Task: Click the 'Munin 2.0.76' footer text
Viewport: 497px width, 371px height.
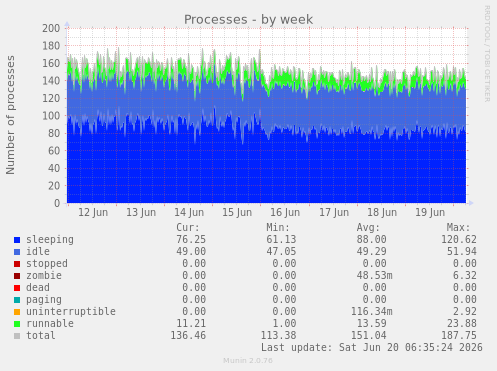Action: coord(248,361)
